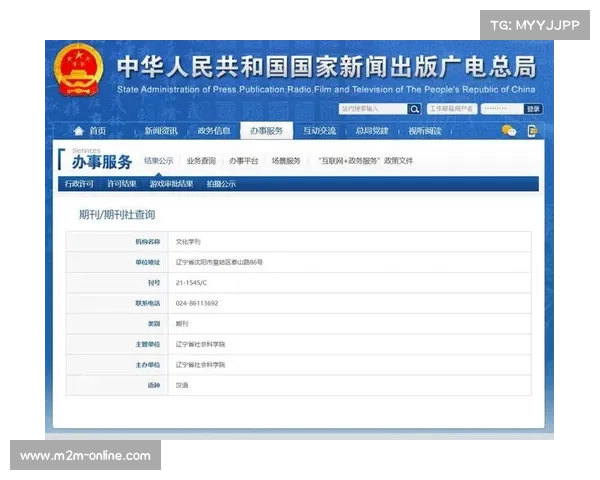Open the 互动交流 menu
The width and height of the screenshot is (600, 480).
(320, 131)
